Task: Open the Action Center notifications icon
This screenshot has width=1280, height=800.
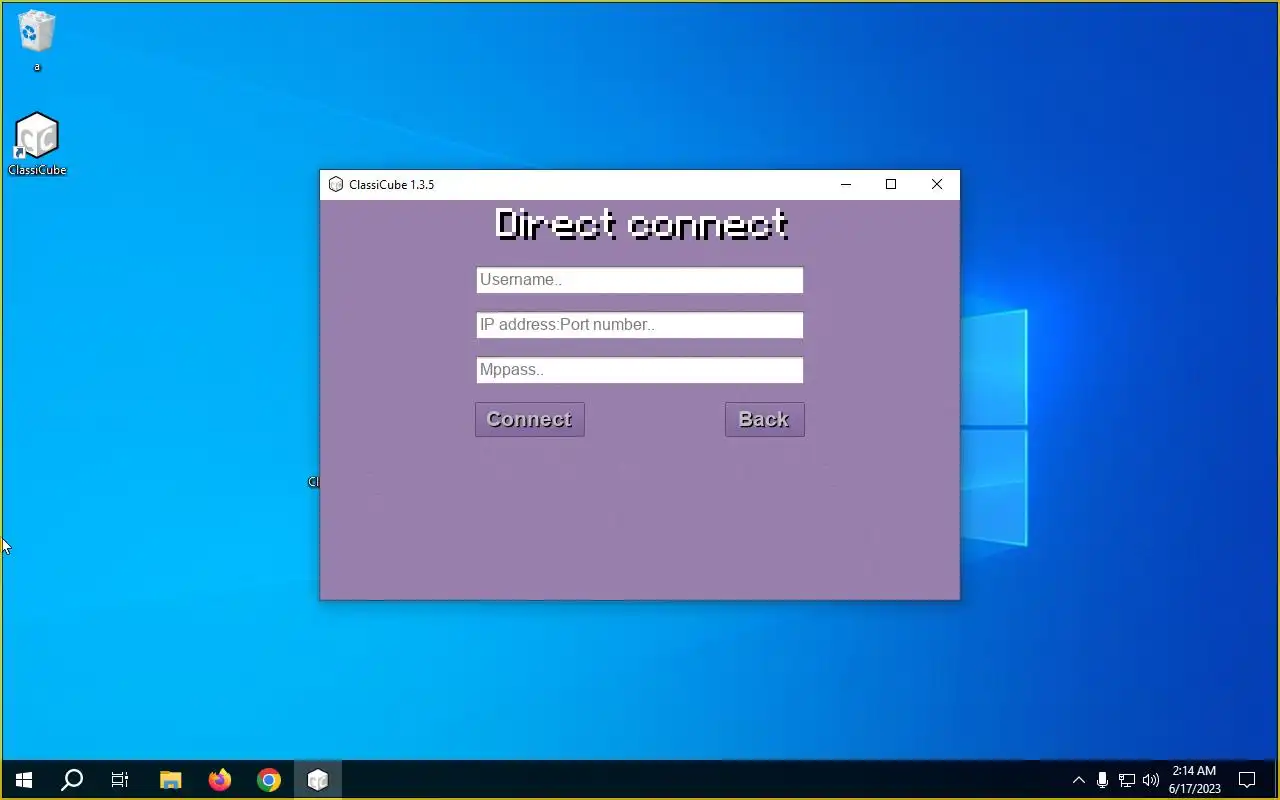Action: point(1247,780)
